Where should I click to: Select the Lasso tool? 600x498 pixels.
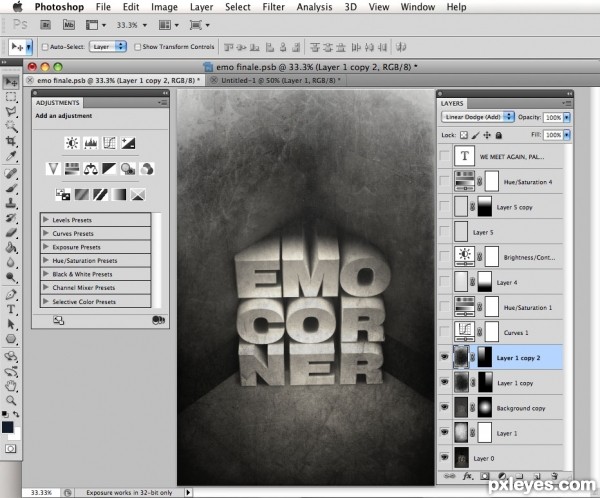11,112
